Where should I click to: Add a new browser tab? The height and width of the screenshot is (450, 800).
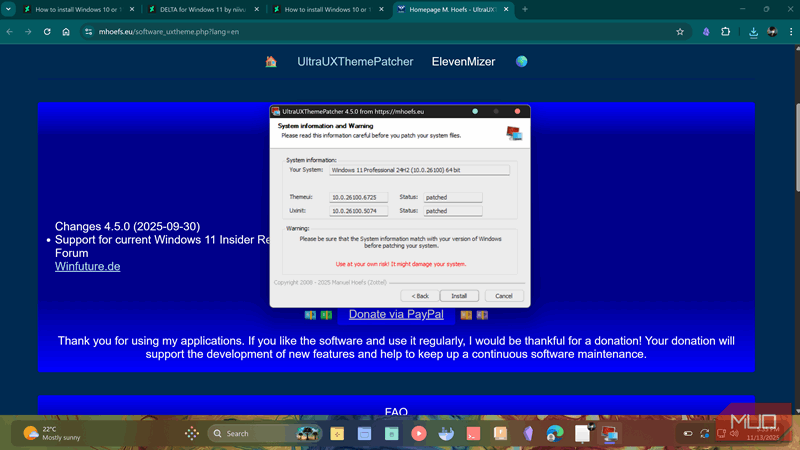point(524,9)
